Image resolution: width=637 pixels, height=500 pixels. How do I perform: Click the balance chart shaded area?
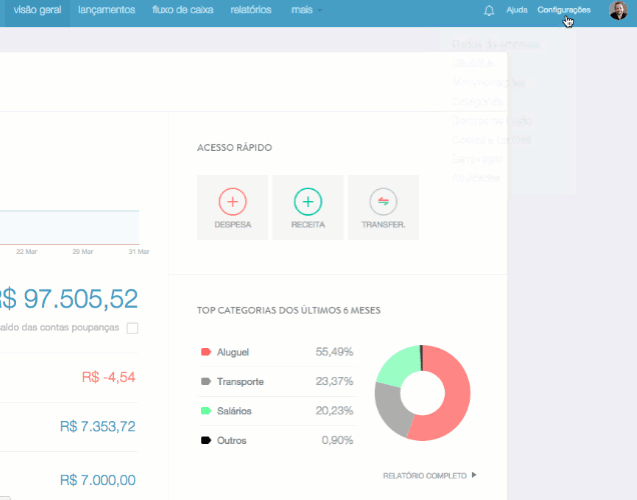[69, 227]
